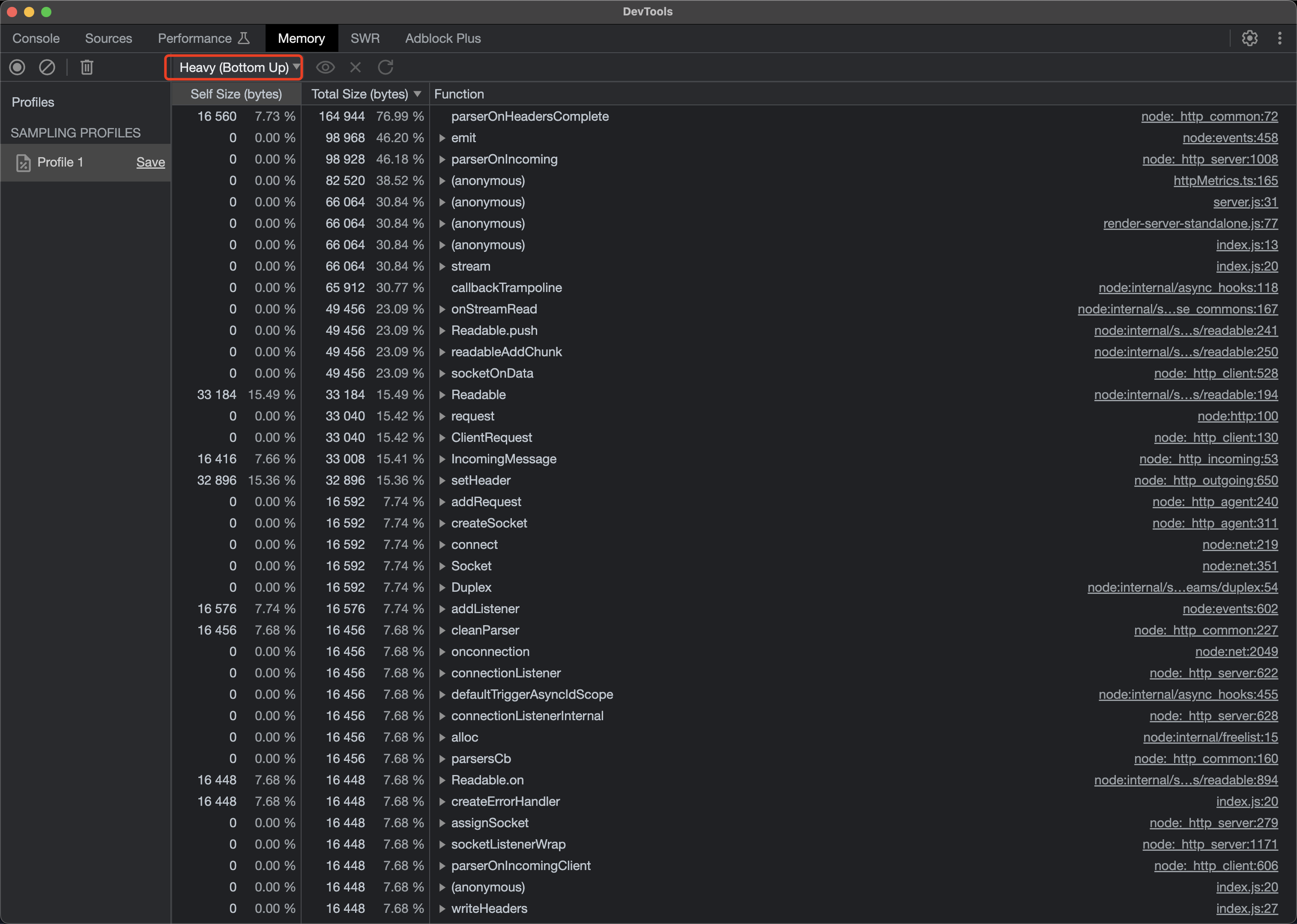1297x924 pixels.
Task: Restore all functions using the refresh icon
Action: pyautogui.click(x=386, y=67)
